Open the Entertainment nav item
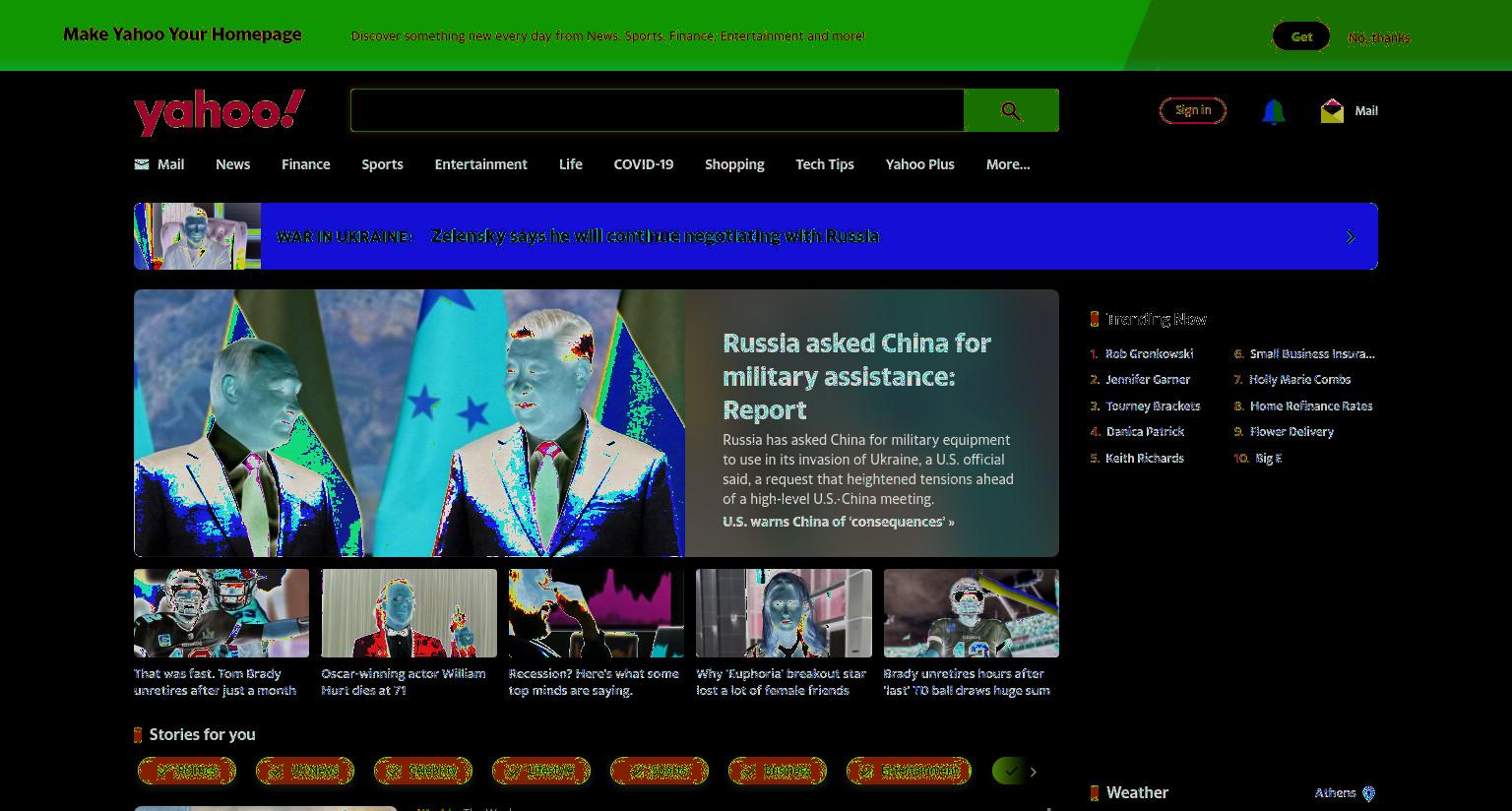1512x811 pixels. (481, 164)
